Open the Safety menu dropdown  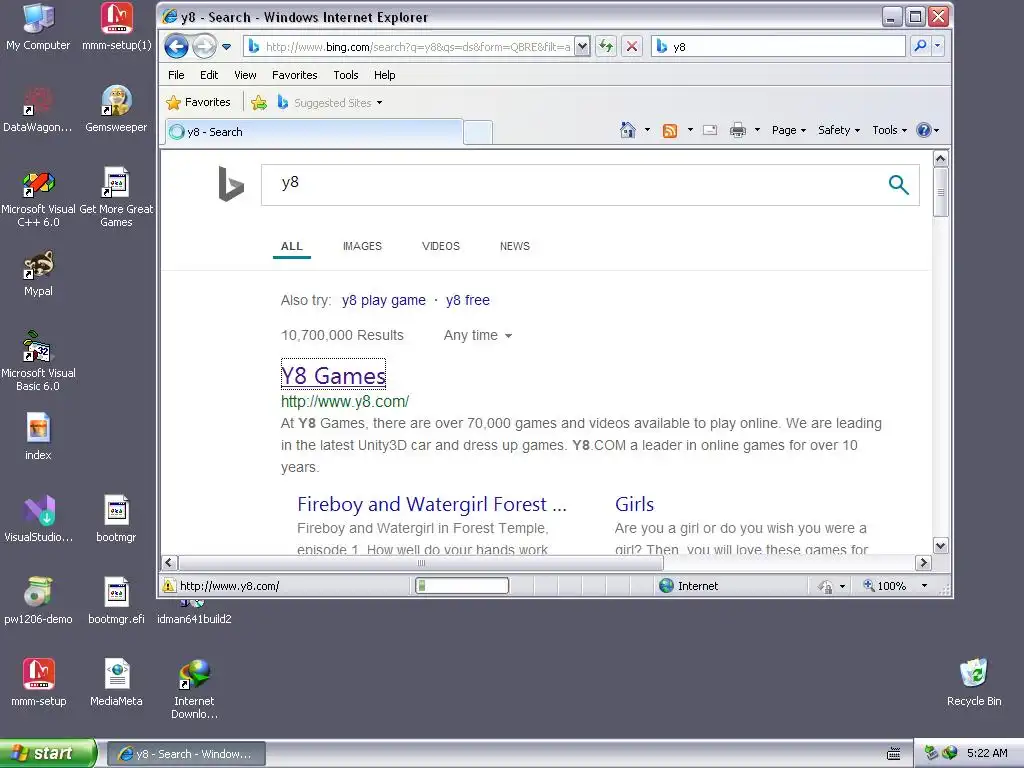839,130
